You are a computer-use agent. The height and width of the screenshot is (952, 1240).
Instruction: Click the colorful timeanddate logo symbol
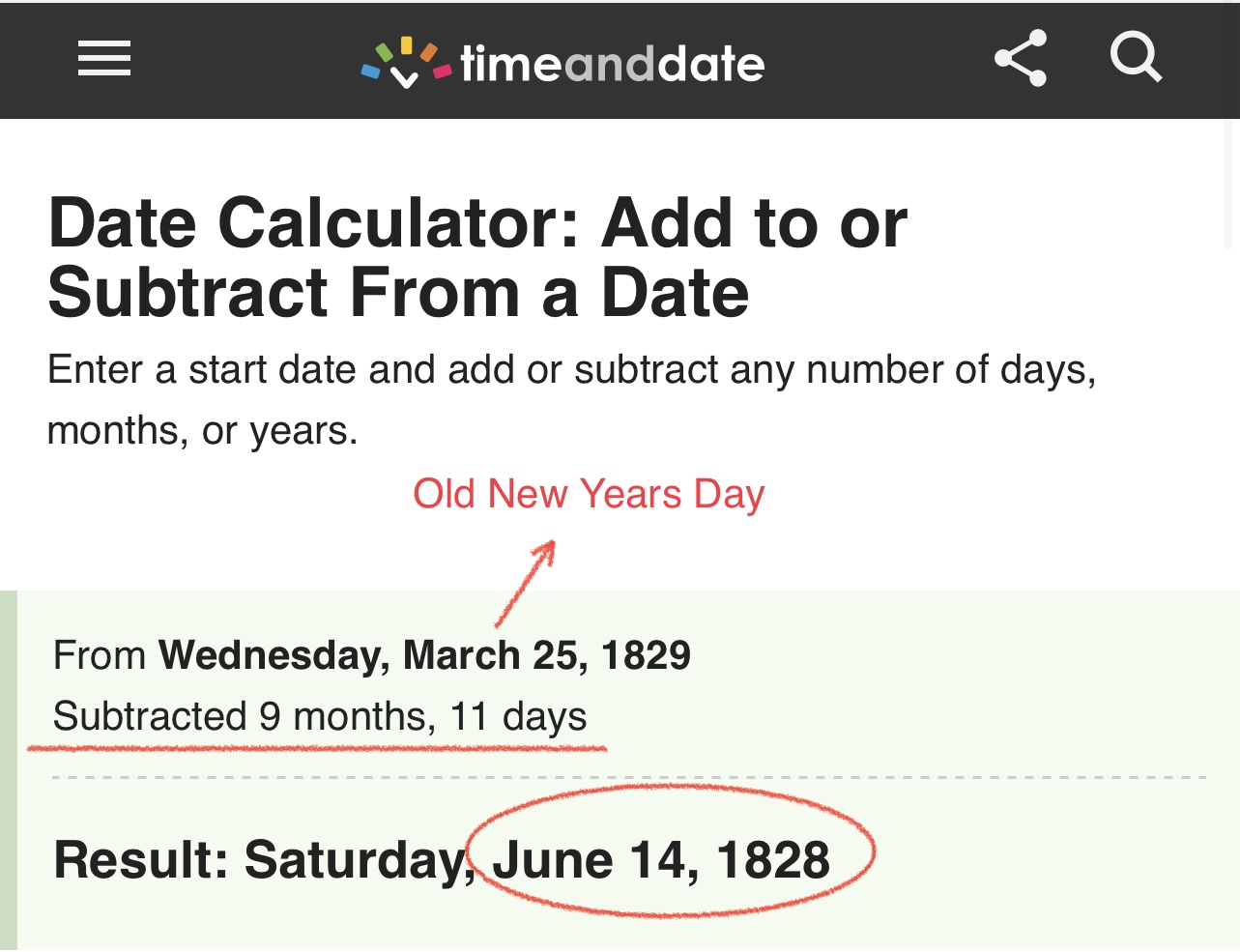406,62
